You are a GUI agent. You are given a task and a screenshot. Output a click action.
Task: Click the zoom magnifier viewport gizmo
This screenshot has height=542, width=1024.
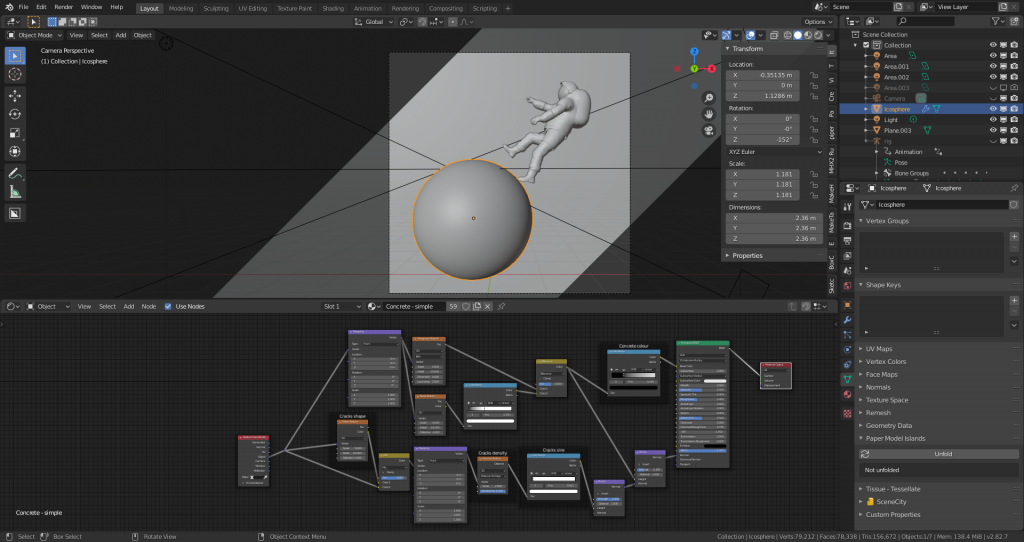(x=708, y=98)
